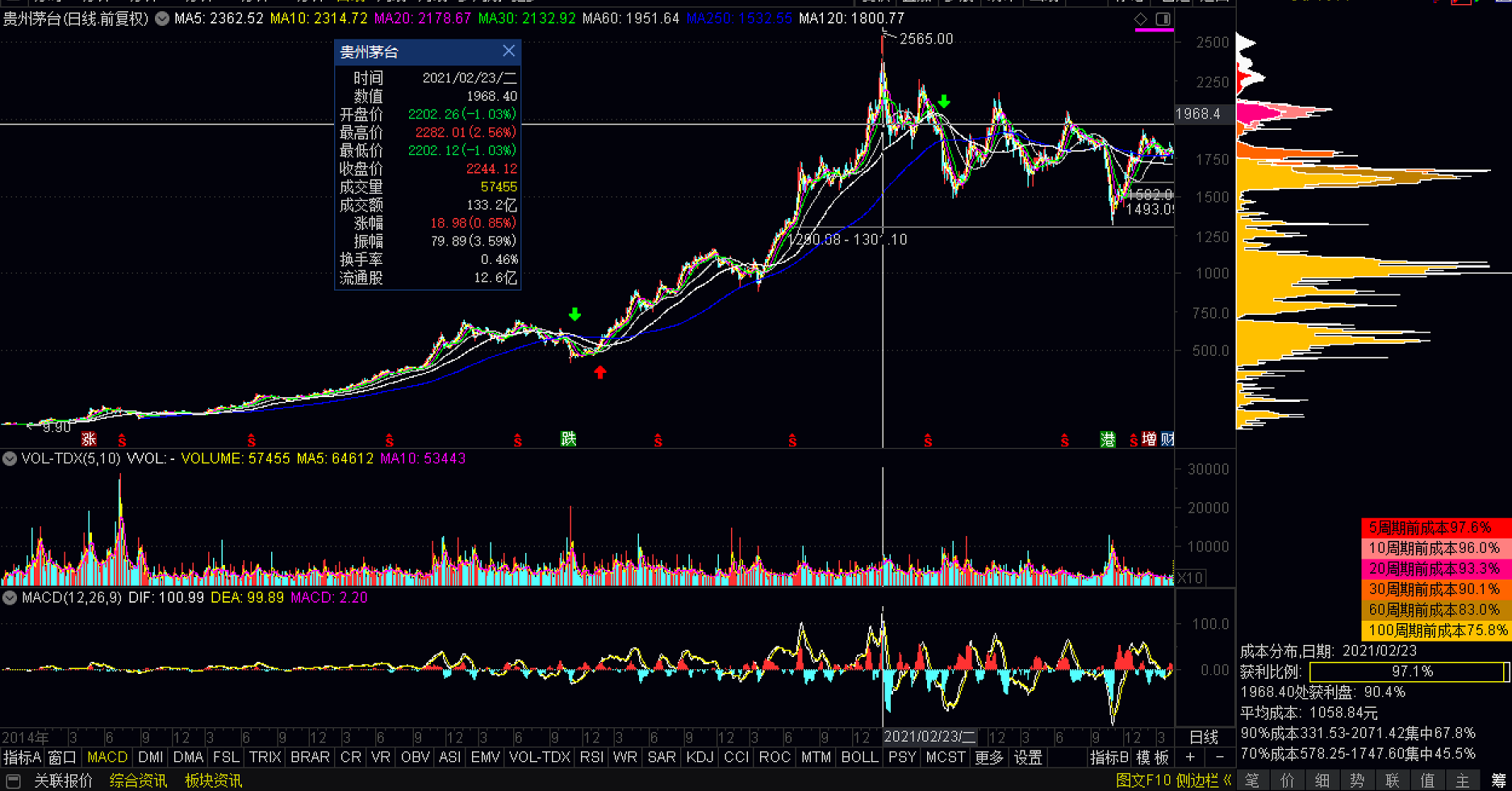Collapse the 侧边栏 sidebar toggle

click(1204, 781)
